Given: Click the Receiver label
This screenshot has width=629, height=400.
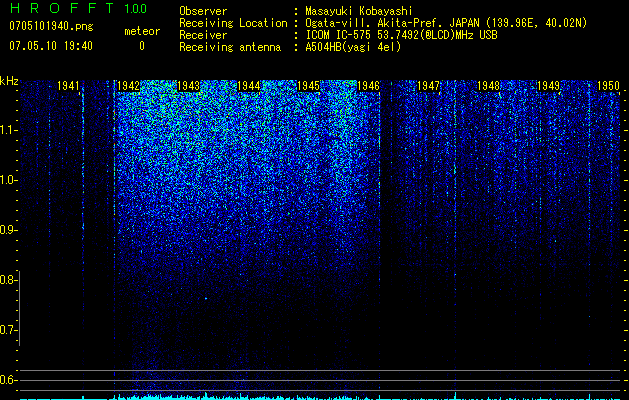Looking at the screenshot, I should pyautogui.click(x=203, y=35).
